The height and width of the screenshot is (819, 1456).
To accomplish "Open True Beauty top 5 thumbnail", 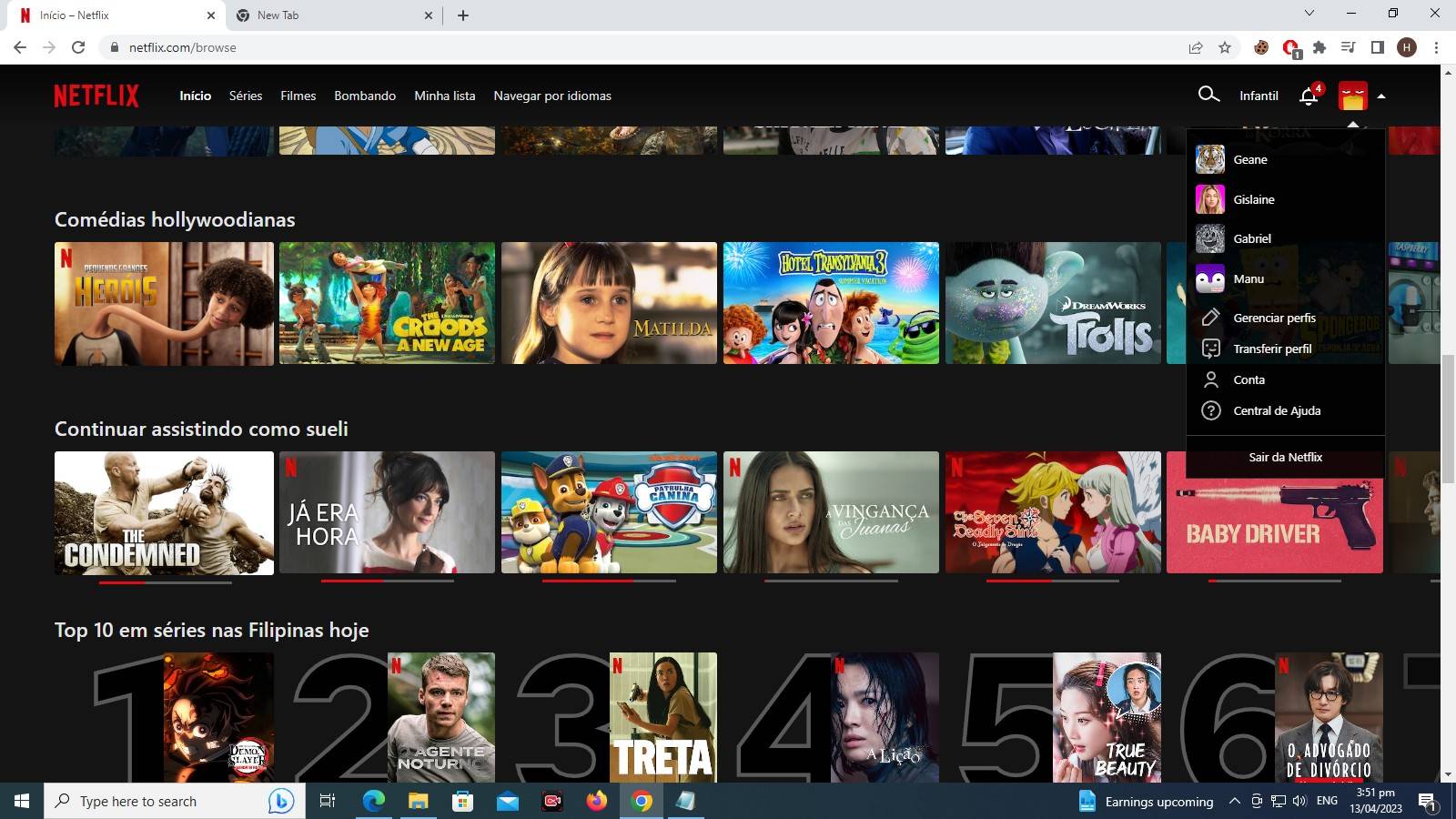I will [x=1107, y=717].
